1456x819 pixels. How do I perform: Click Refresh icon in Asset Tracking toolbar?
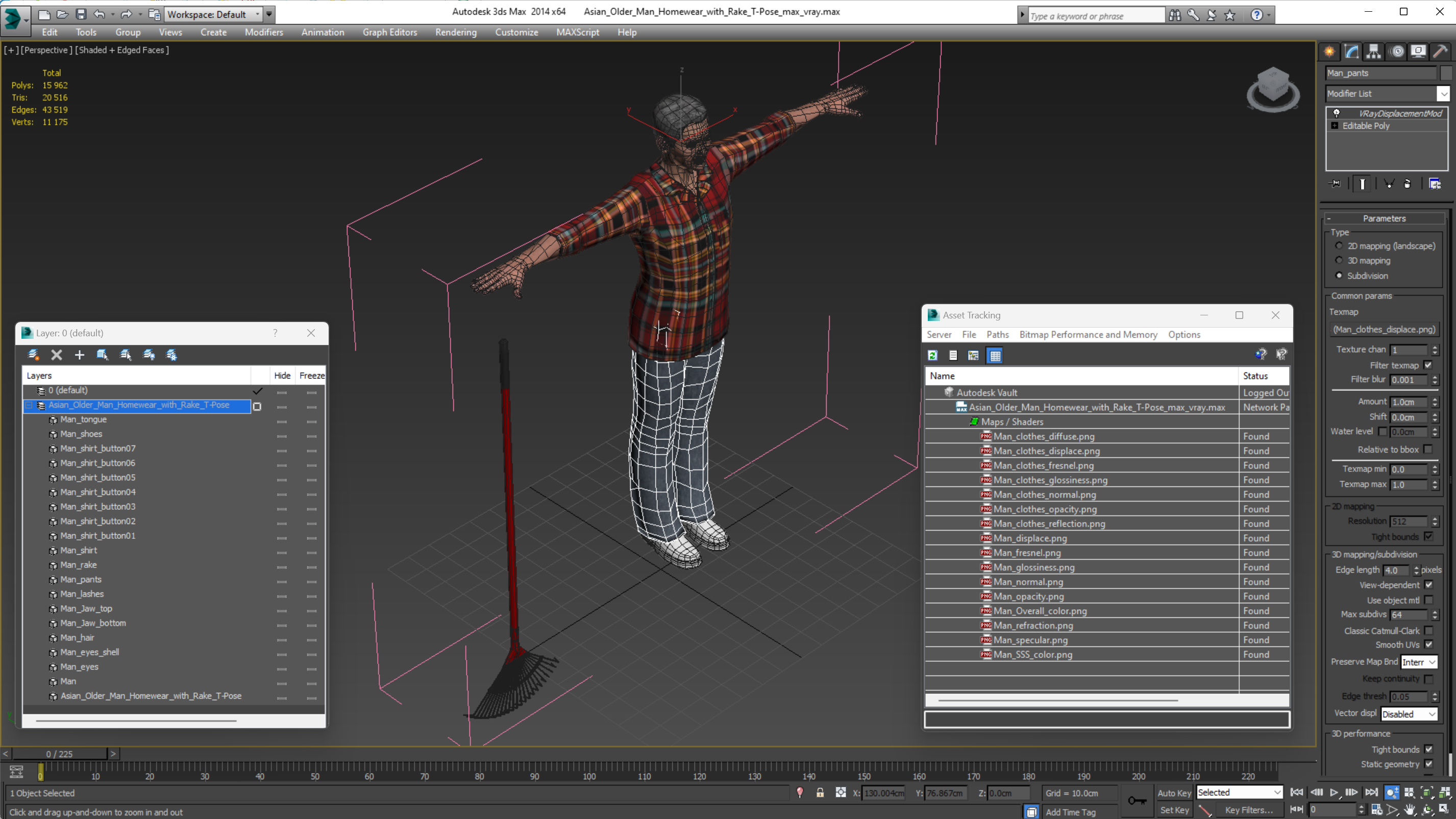point(932,355)
